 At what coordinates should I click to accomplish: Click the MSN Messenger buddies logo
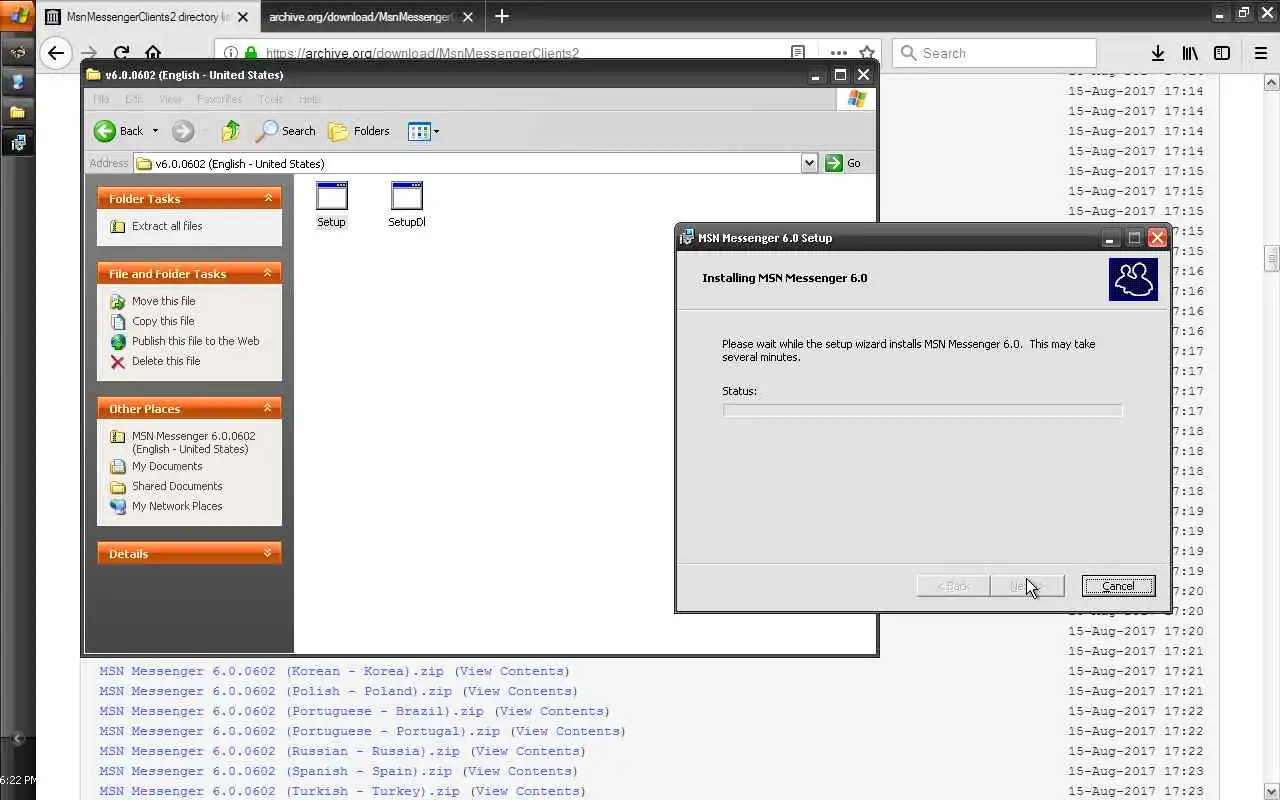[x=1133, y=279]
